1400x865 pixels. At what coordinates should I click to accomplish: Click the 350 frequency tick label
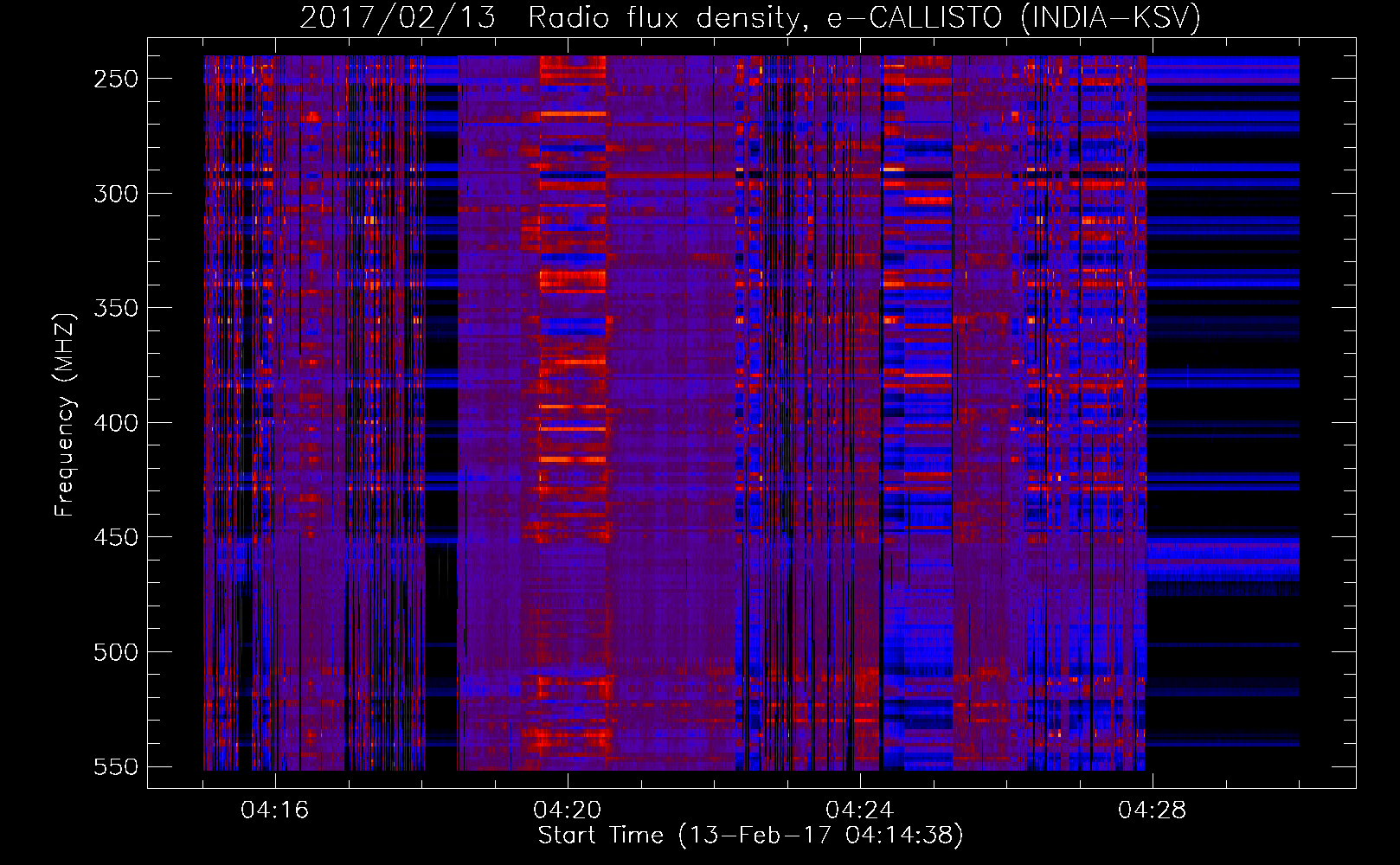coord(116,308)
